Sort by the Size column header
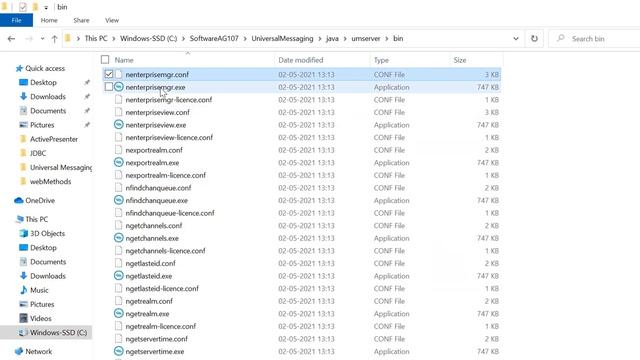 point(460,60)
